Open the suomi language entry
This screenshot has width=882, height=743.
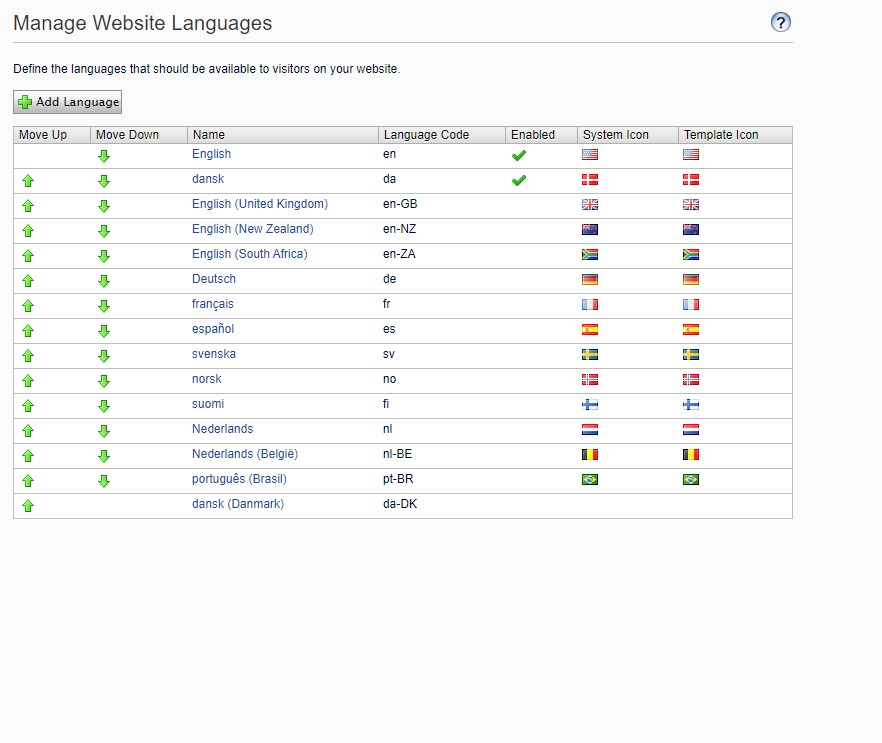(208, 404)
